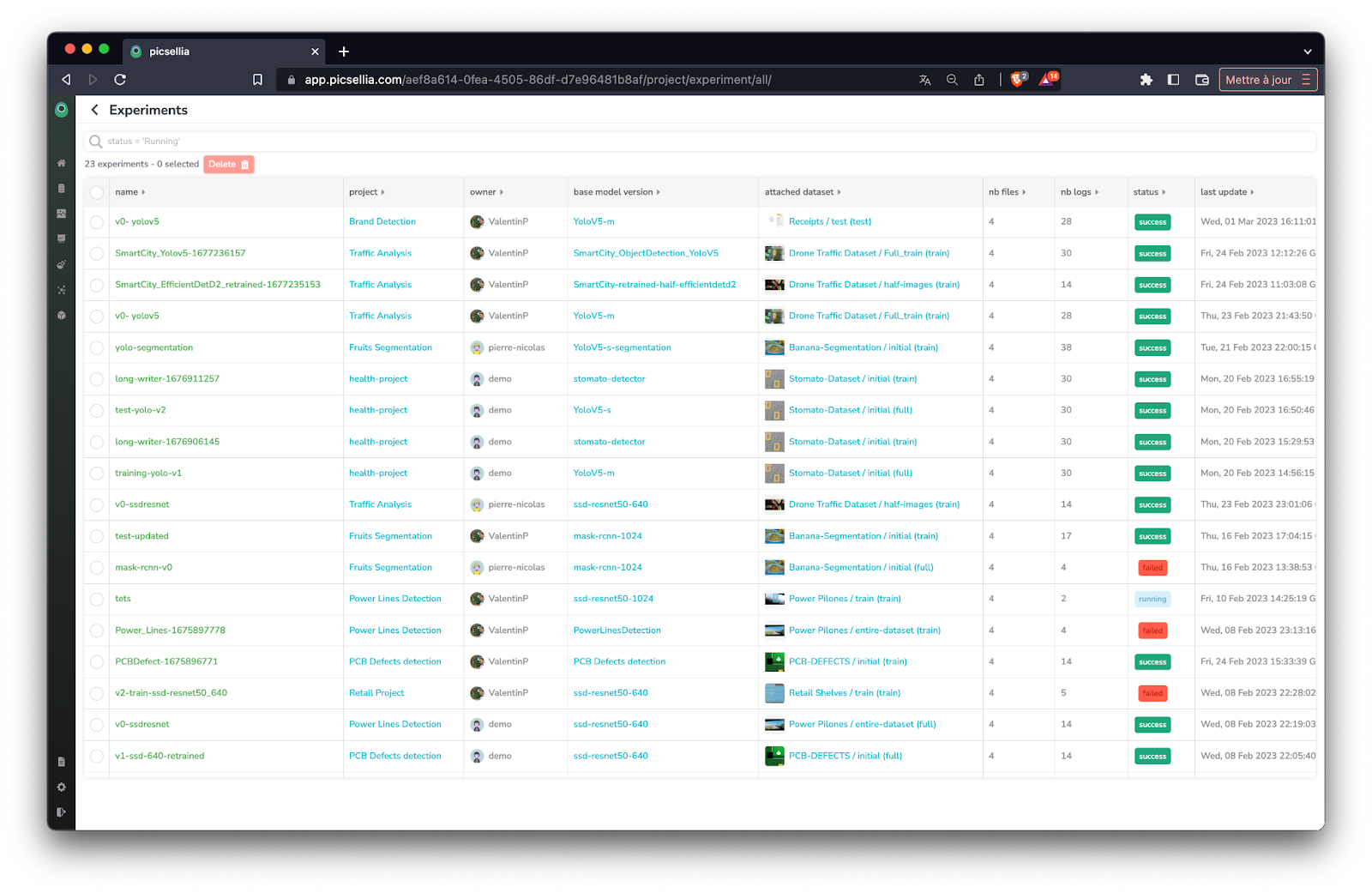Screen dimensions: 1372x893
Task: Select the SmartCity_Yolov5-1677236157 row checkbox
Action: 97,254
